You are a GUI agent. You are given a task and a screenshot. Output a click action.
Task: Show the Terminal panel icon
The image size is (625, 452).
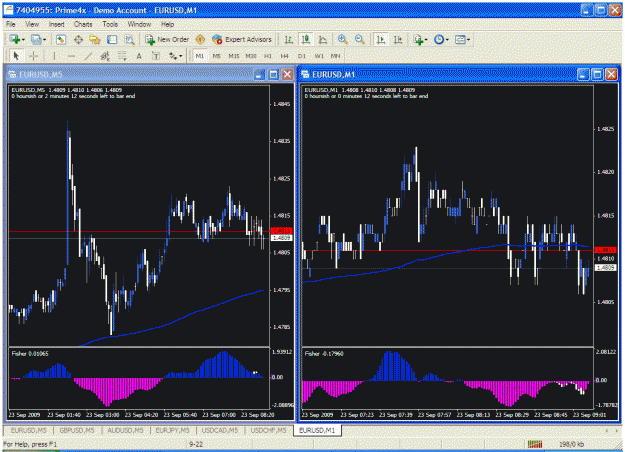tap(112, 39)
